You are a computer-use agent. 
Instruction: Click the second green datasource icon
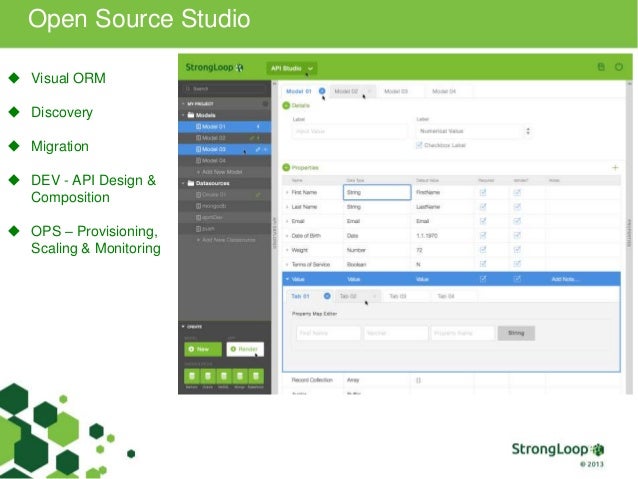[x=208, y=376]
